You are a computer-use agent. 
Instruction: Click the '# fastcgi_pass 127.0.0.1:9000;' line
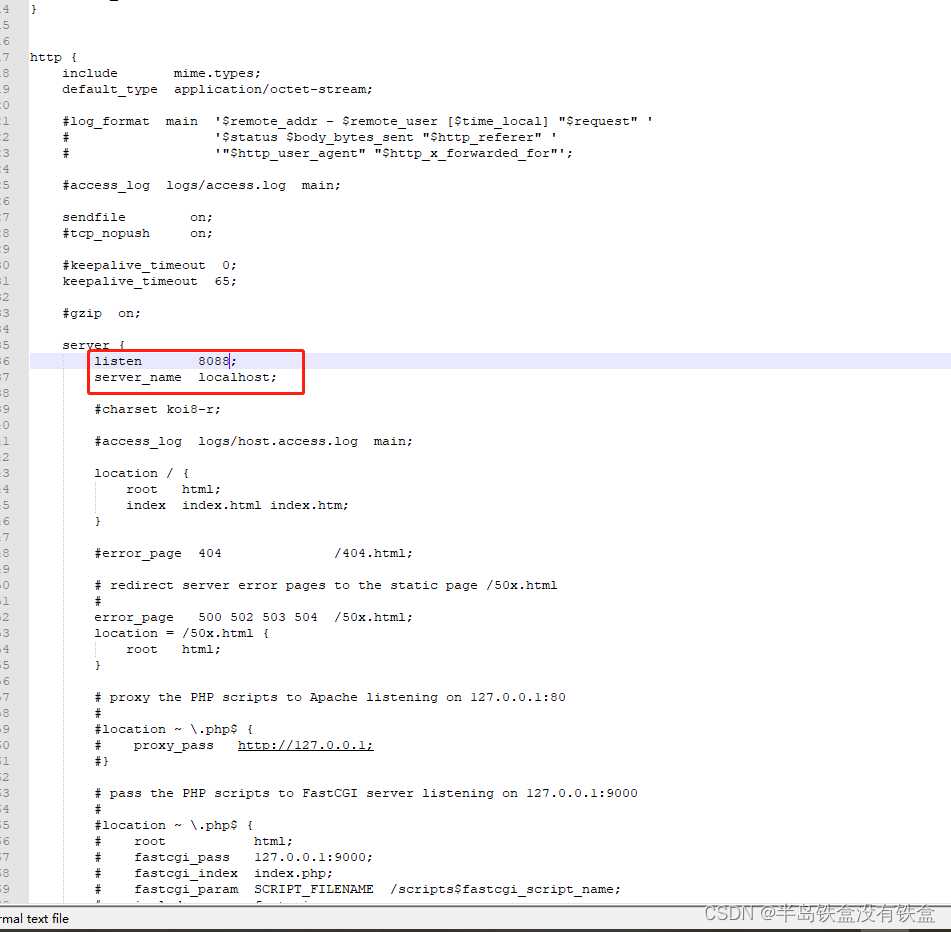[234, 857]
